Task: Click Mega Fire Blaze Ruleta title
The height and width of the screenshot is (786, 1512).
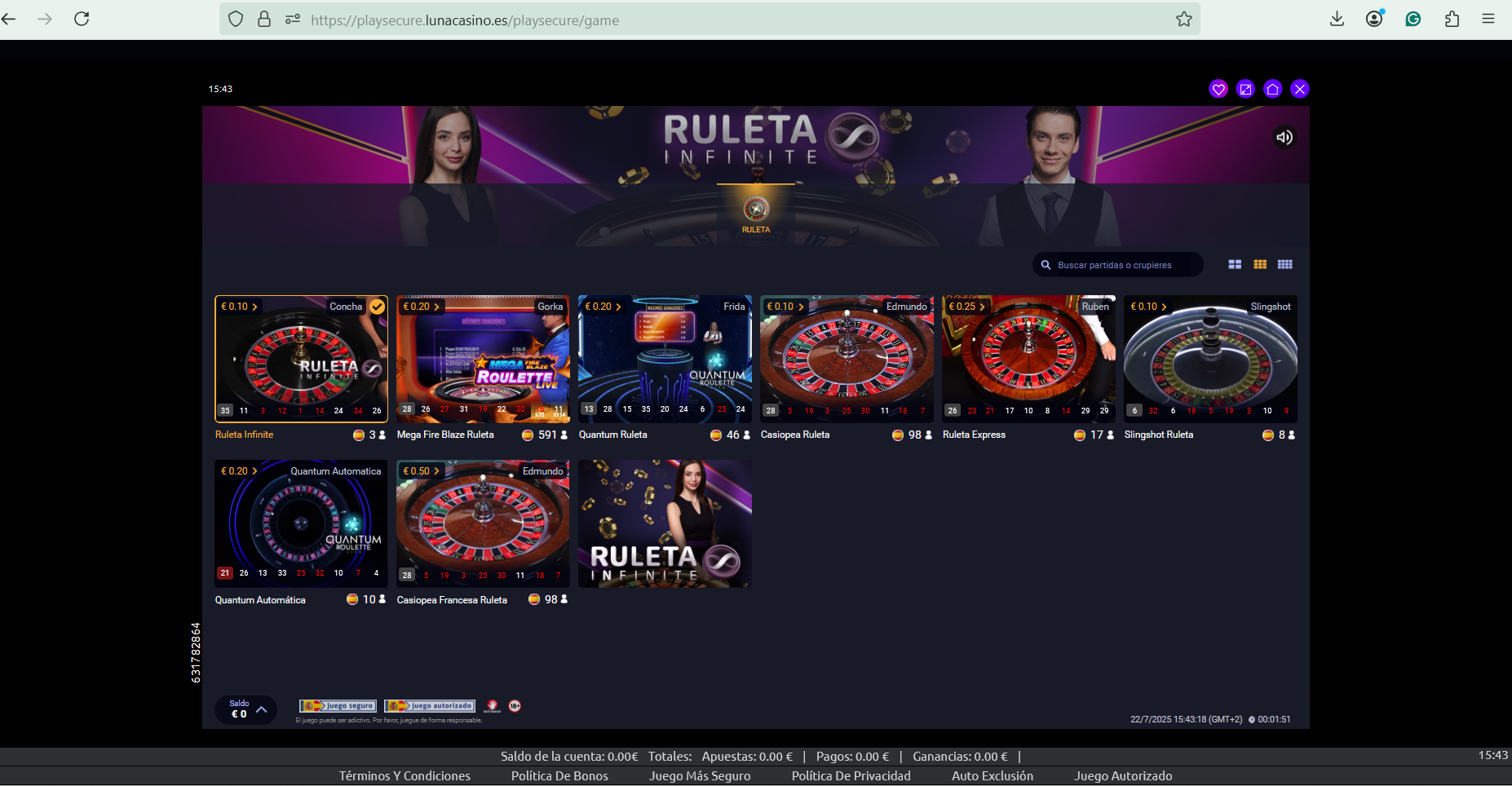Action: pos(445,435)
